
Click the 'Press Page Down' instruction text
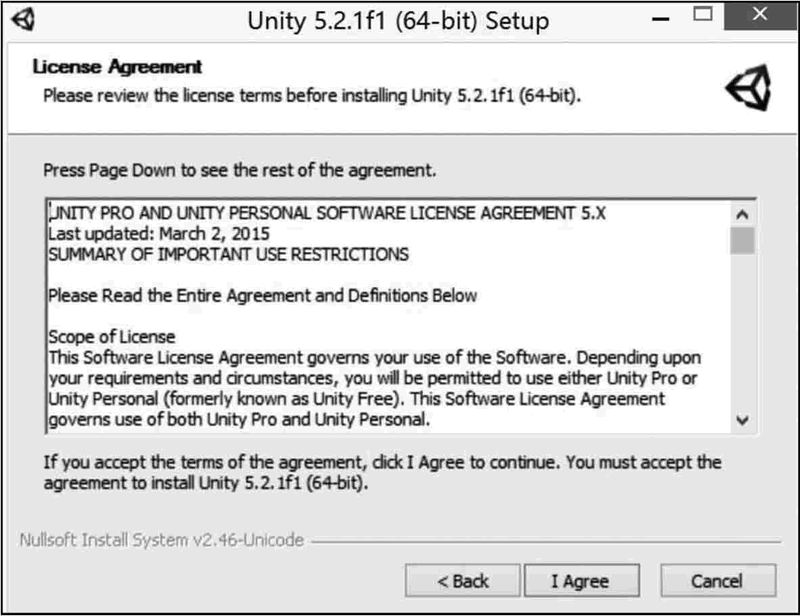pos(239,170)
